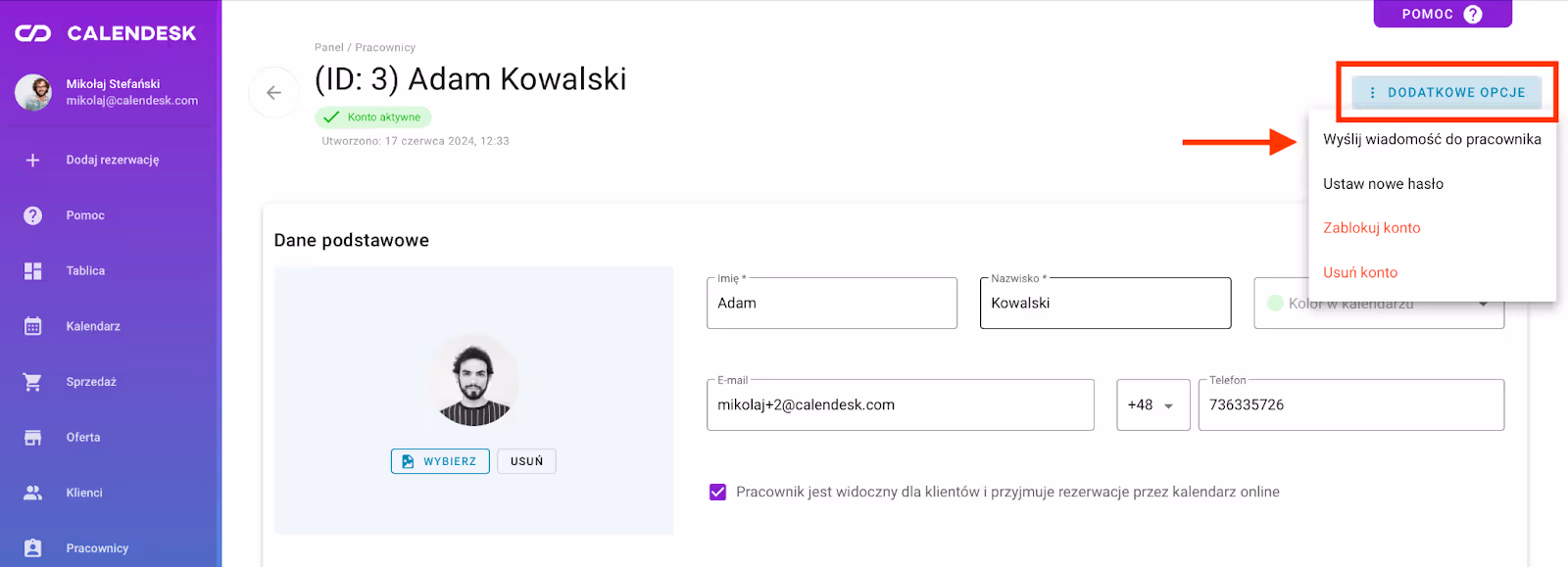Click the calendar color green swatch

coord(1273,304)
